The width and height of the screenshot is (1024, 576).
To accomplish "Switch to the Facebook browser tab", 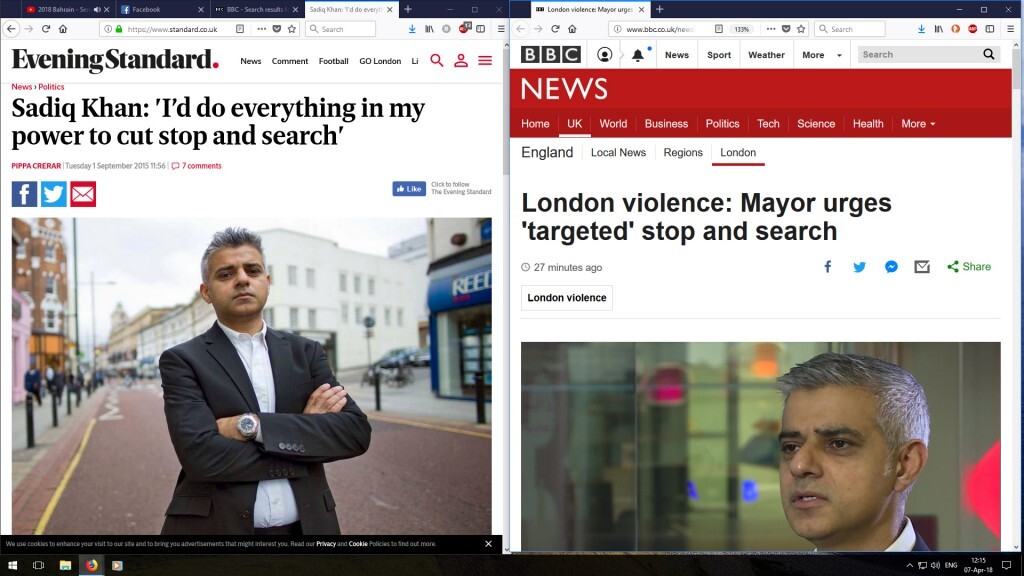I will click(160, 9).
